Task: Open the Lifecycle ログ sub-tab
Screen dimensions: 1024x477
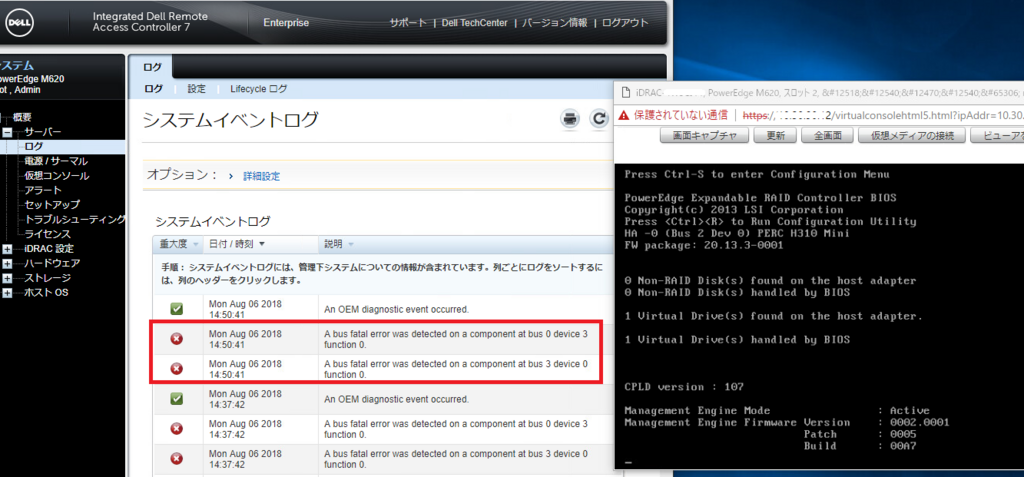Action: tap(259, 89)
